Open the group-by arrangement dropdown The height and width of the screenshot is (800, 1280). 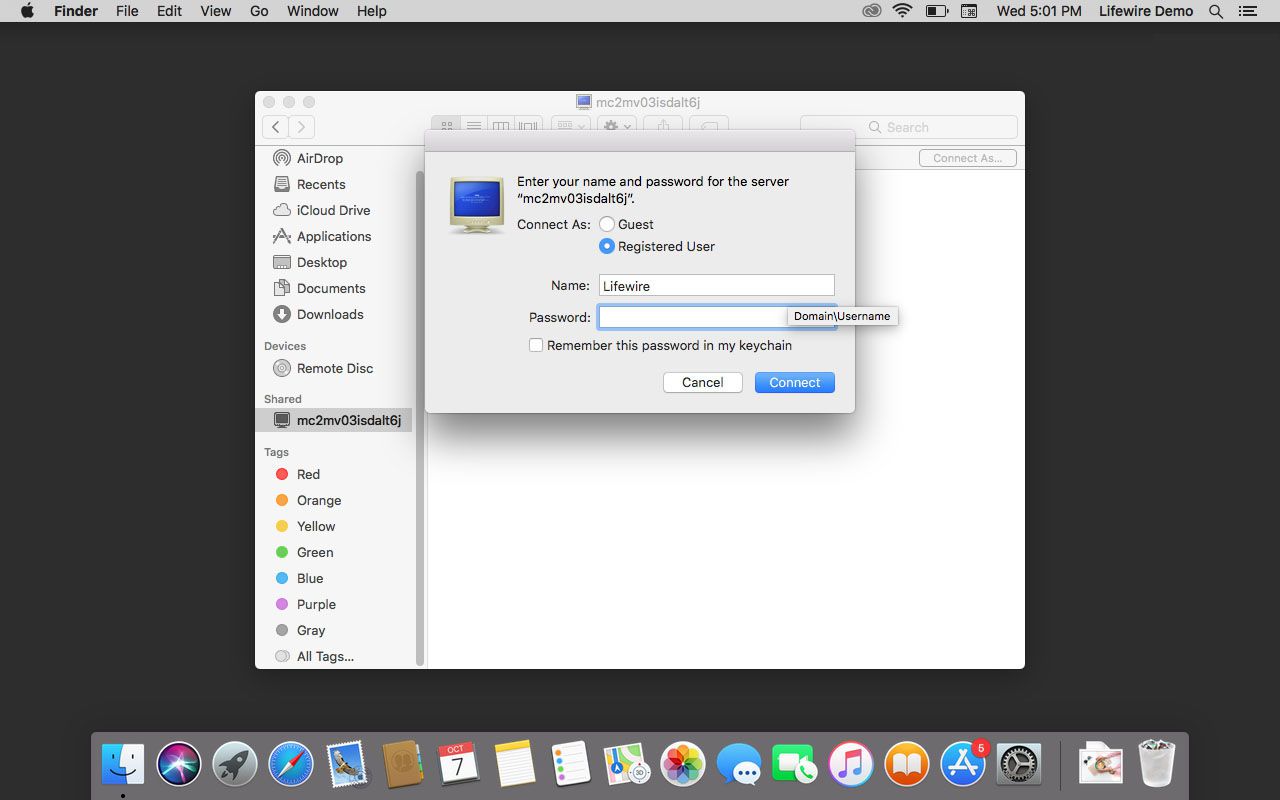pyautogui.click(x=571, y=127)
